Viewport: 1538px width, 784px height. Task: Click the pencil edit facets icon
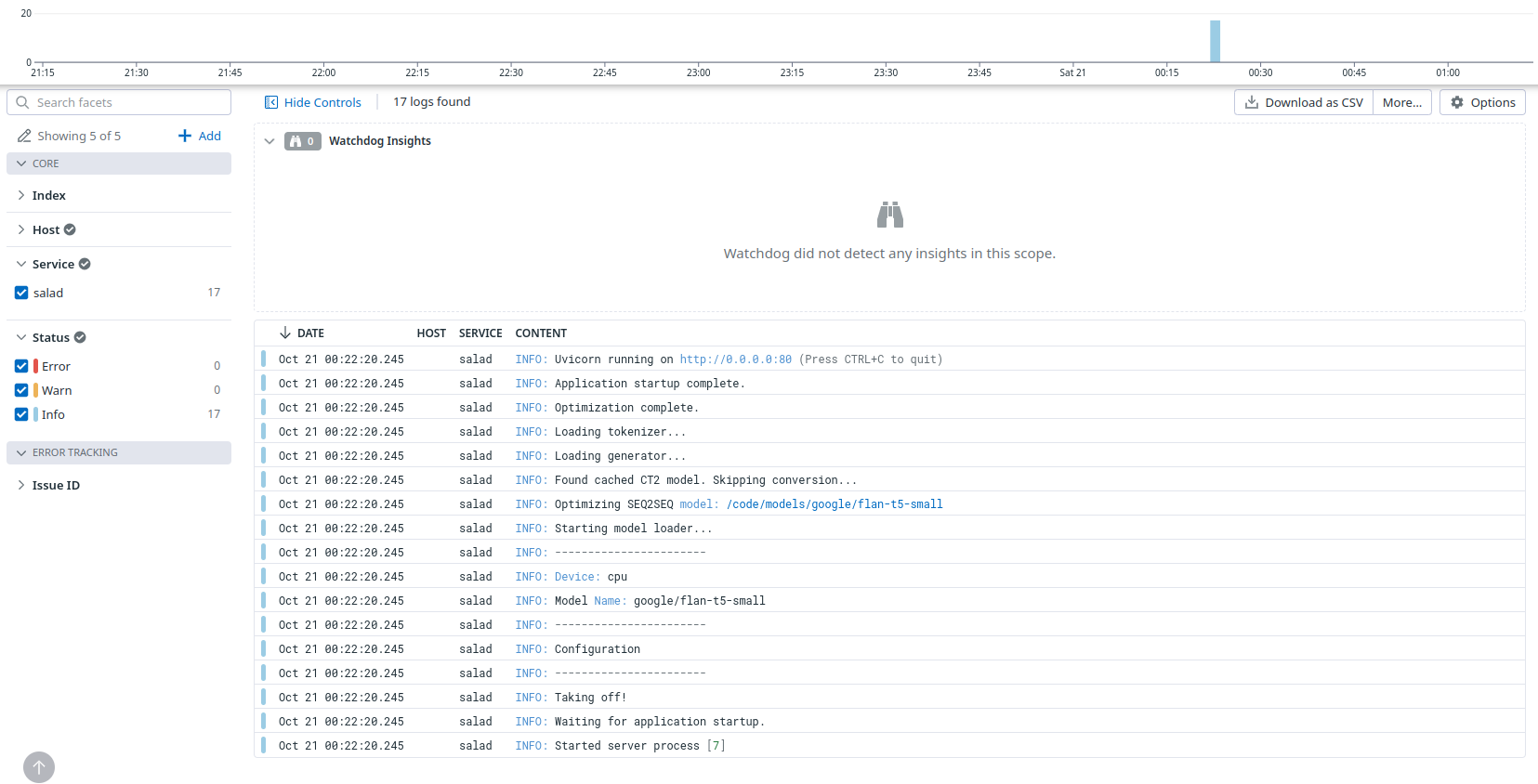(24, 136)
